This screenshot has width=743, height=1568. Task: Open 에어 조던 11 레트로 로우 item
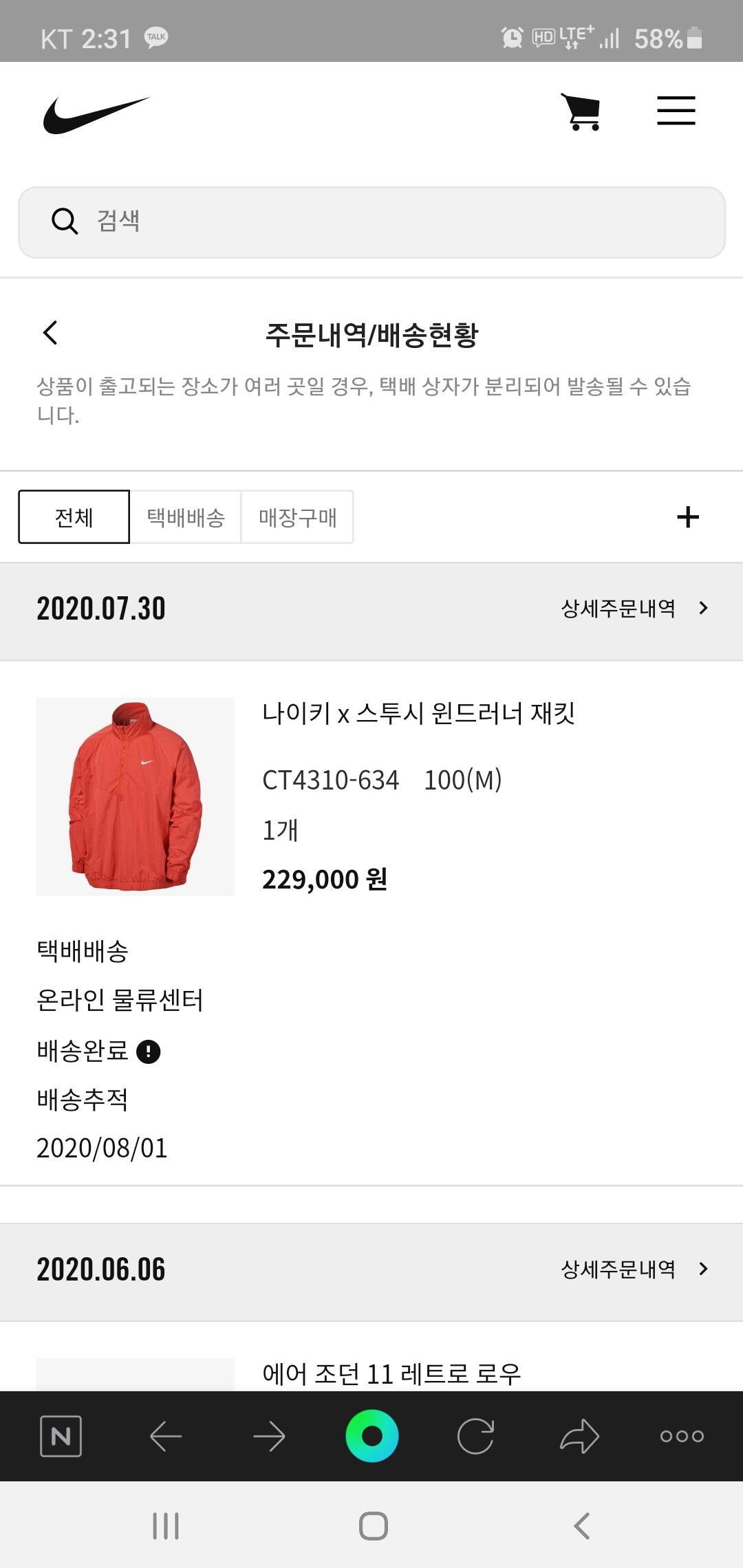point(391,1374)
